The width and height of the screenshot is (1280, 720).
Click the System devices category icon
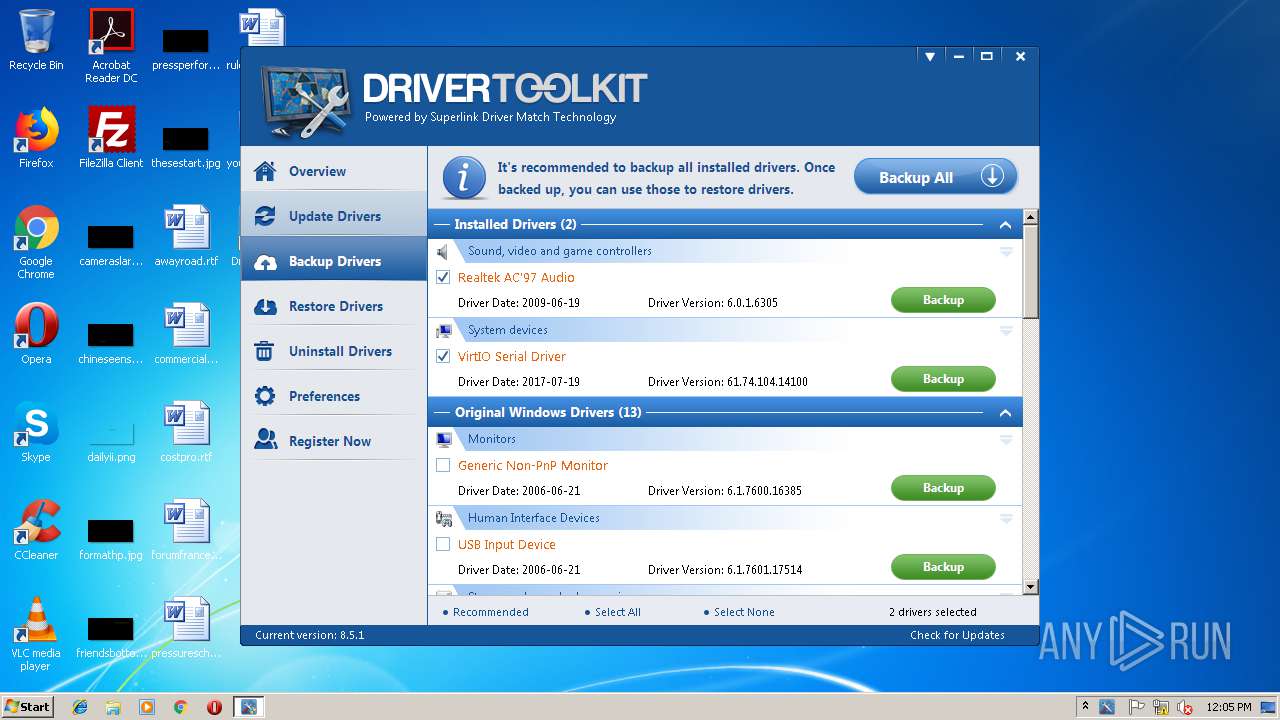444,330
